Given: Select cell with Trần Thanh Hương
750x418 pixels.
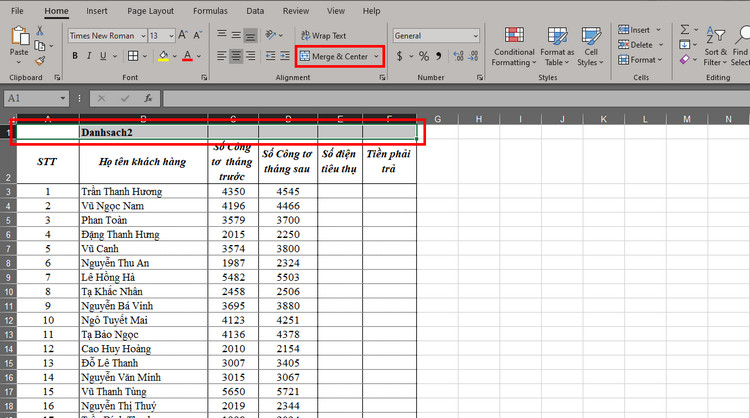Looking at the screenshot, I should click(x=143, y=191).
